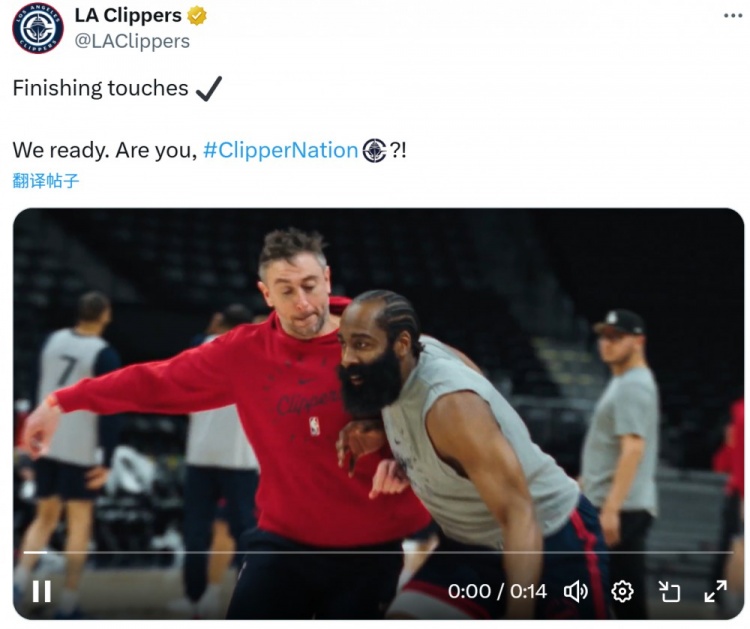Viewport: 750px width, 629px height.
Task: Open the @LAClippers handle
Action: (x=132, y=41)
